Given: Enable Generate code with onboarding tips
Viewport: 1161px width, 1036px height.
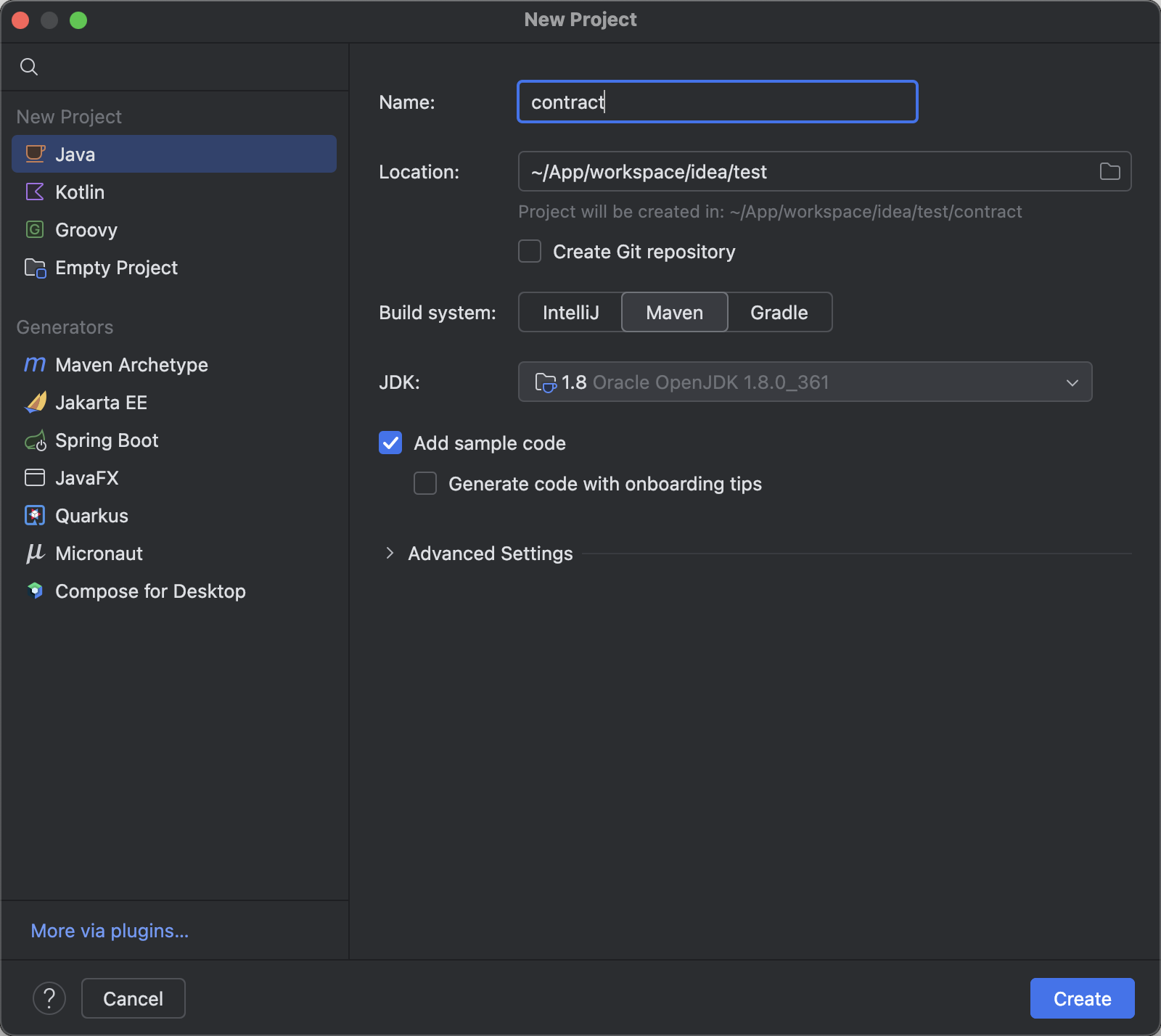Looking at the screenshot, I should tap(425, 483).
